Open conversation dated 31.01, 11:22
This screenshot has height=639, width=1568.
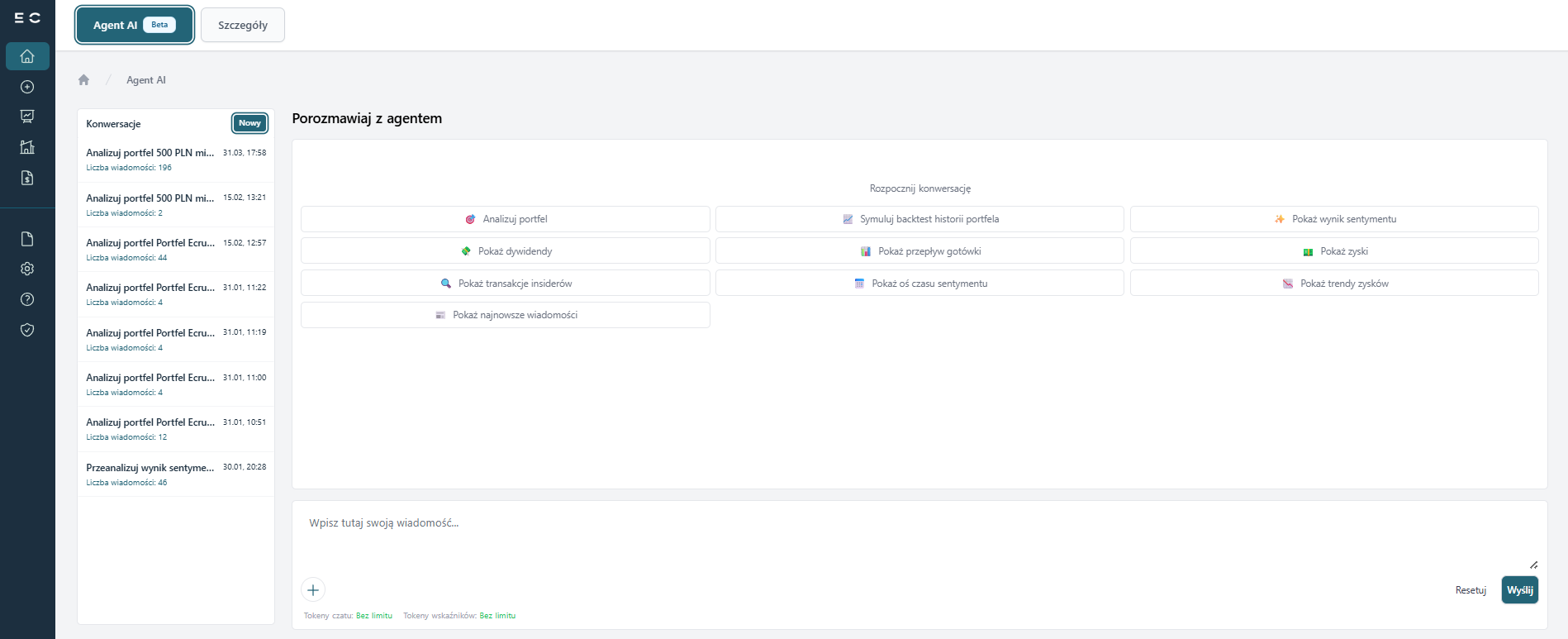[176, 294]
